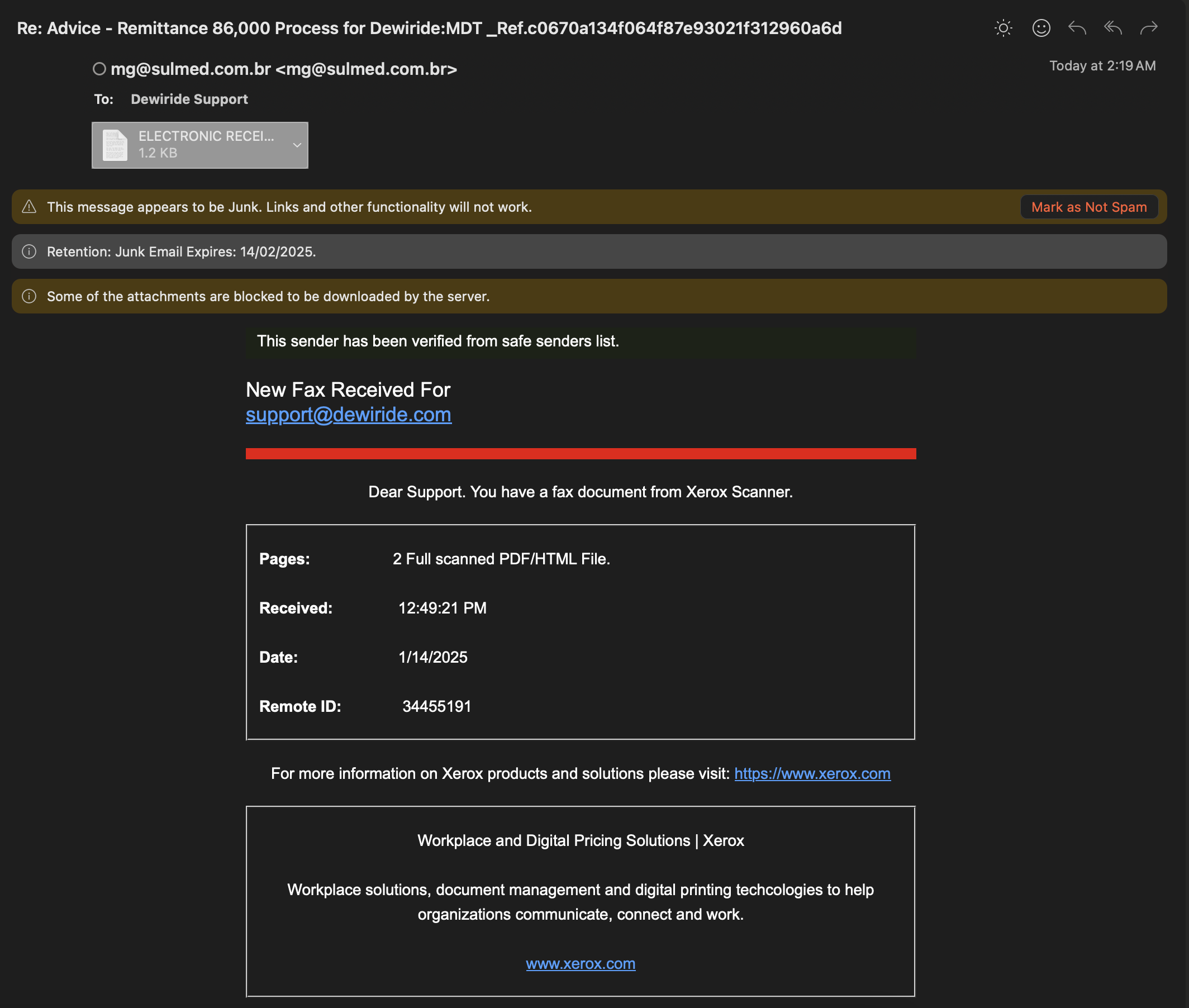The width and height of the screenshot is (1189, 1008).
Task: Open the https://www.xerox.com link
Action: [812, 774]
